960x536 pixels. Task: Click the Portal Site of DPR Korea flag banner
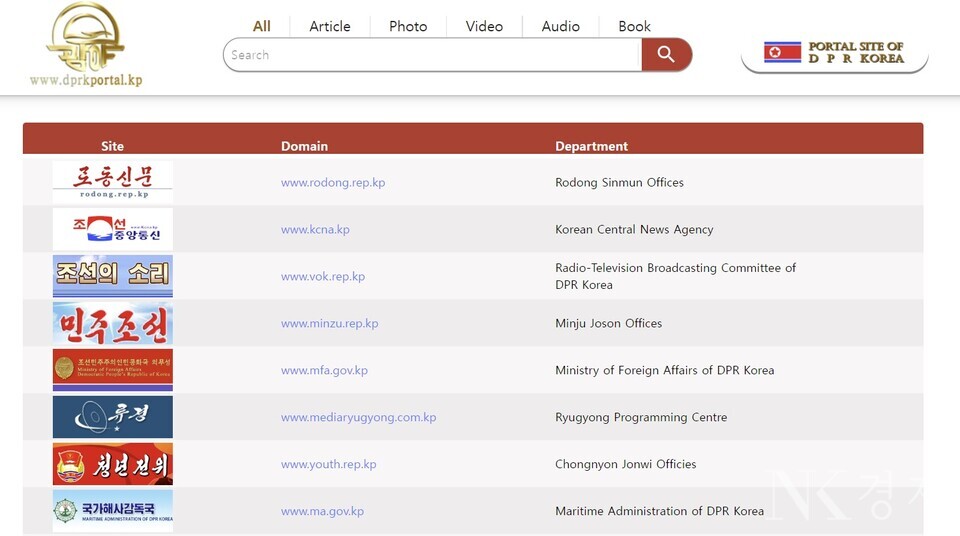(834, 53)
